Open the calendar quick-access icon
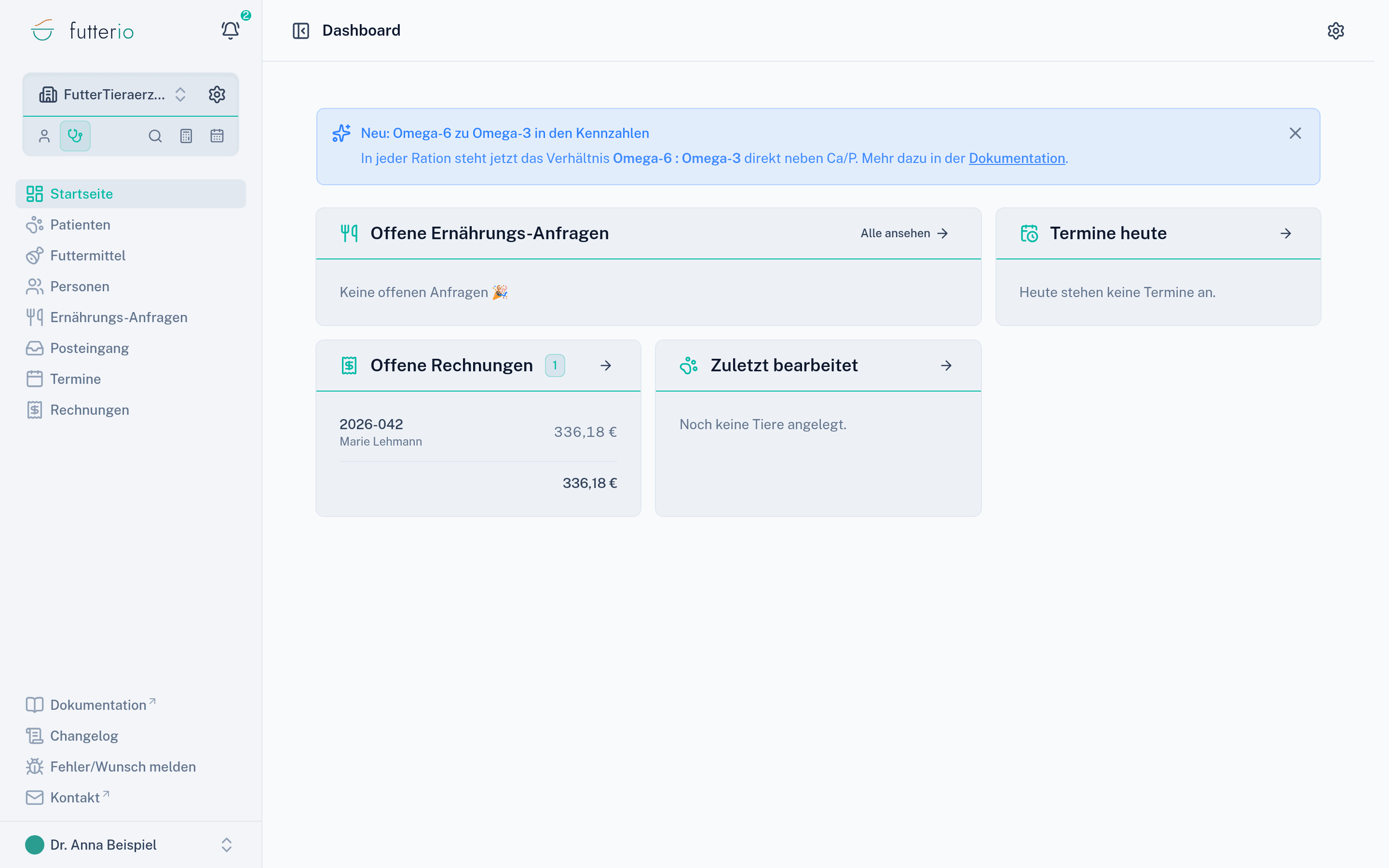Image resolution: width=1389 pixels, height=868 pixels. [217, 136]
